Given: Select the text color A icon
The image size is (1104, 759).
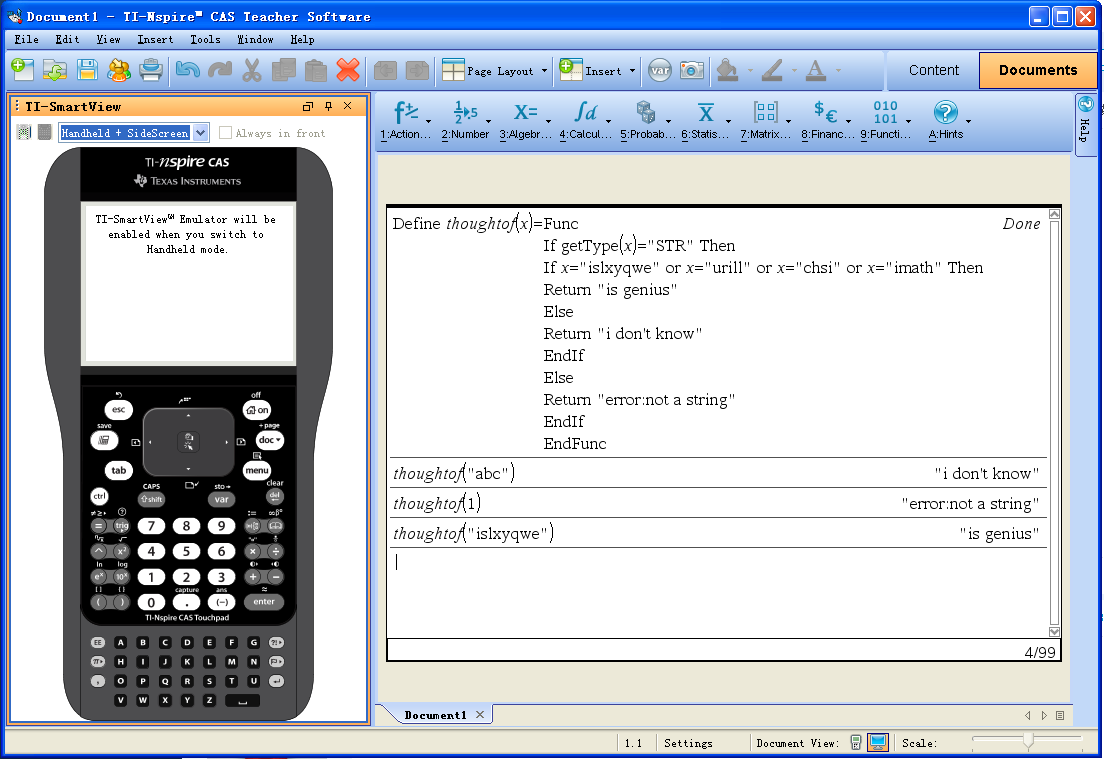Looking at the screenshot, I should 815,70.
